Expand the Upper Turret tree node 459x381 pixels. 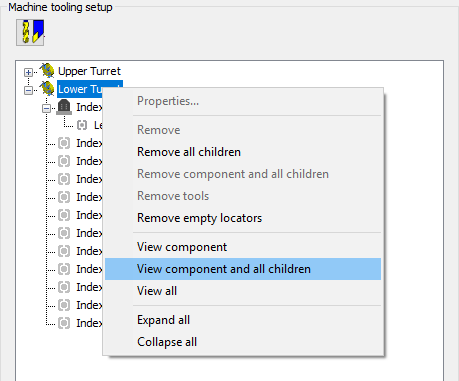coord(29,72)
